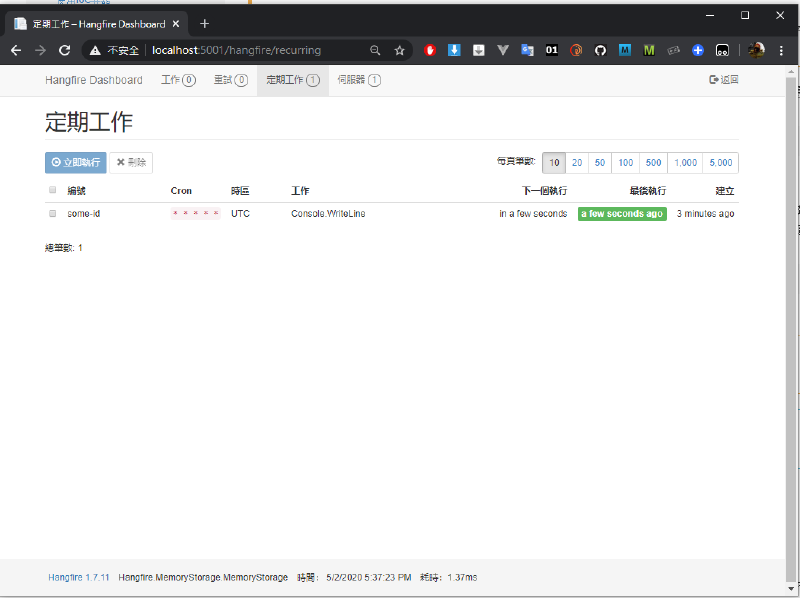Tick the some-id job checkbox
Screen dimensions: 800x598
(53, 213)
